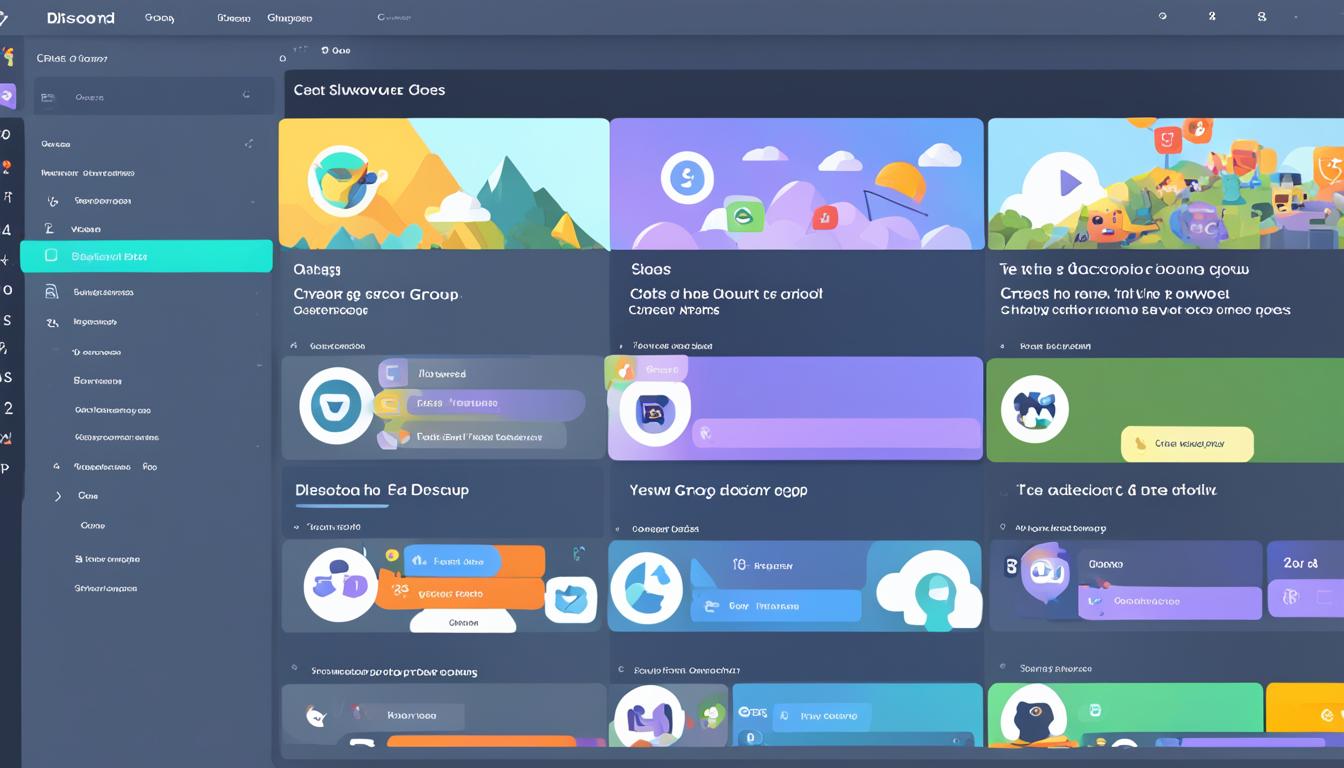Image resolution: width=1344 pixels, height=768 pixels.
Task: Expand the sidebar item with right chevron
Action: click(58, 496)
